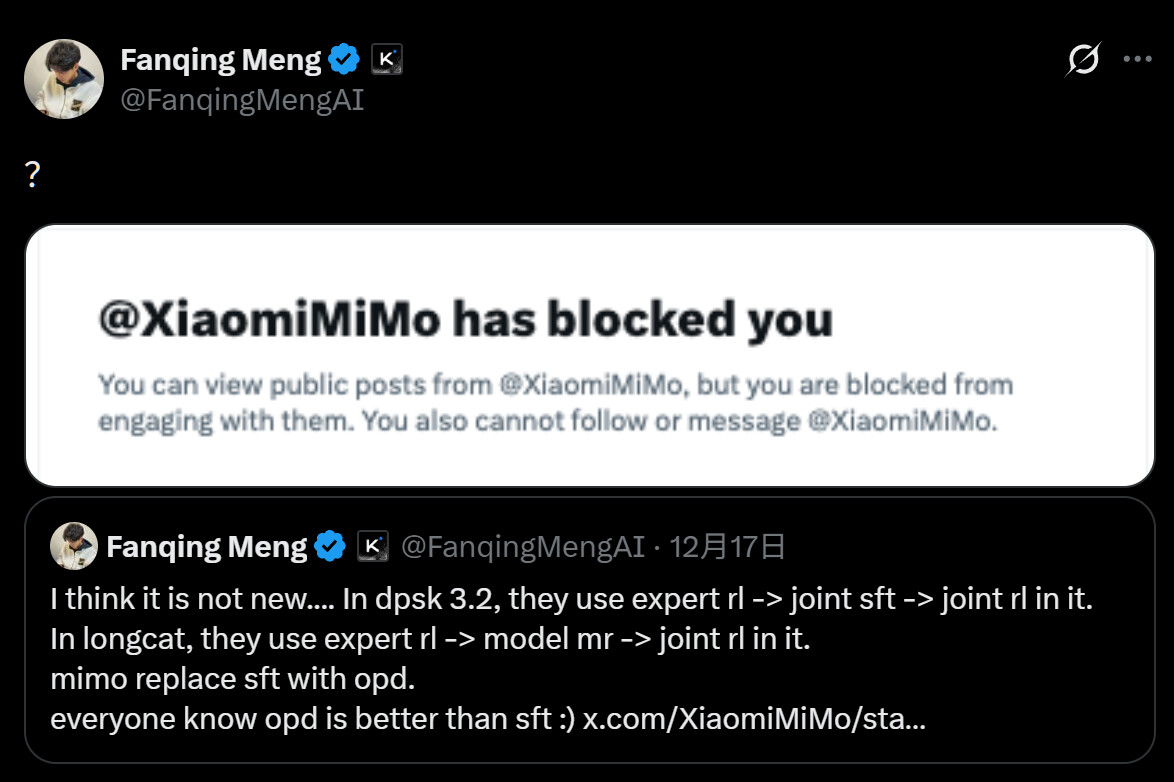Click @FanqingMengAI handle in quoted post
The width and height of the screenshot is (1174, 782).
tap(523, 547)
